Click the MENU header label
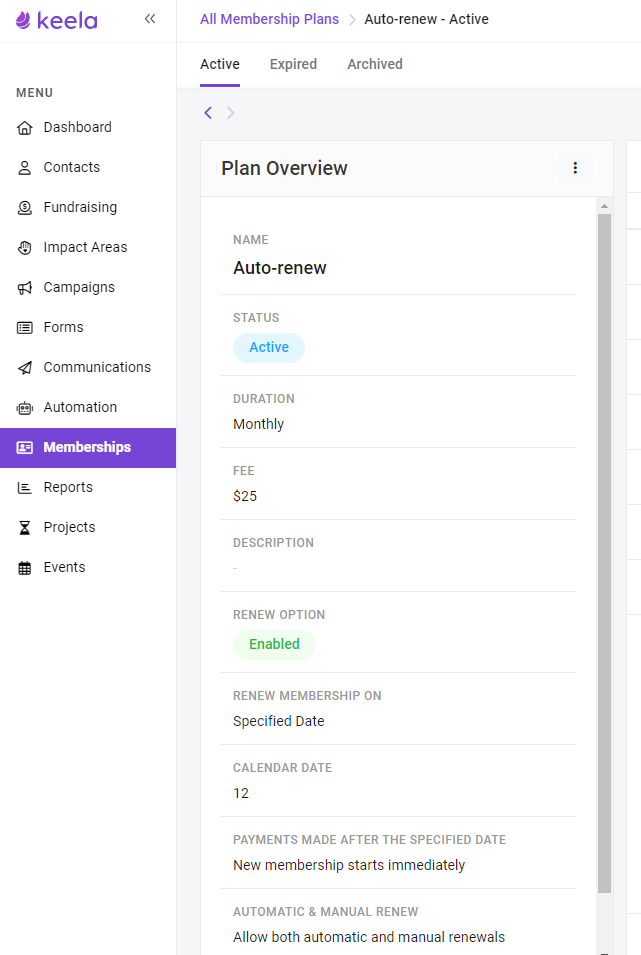This screenshot has height=955, width=641. [35, 93]
